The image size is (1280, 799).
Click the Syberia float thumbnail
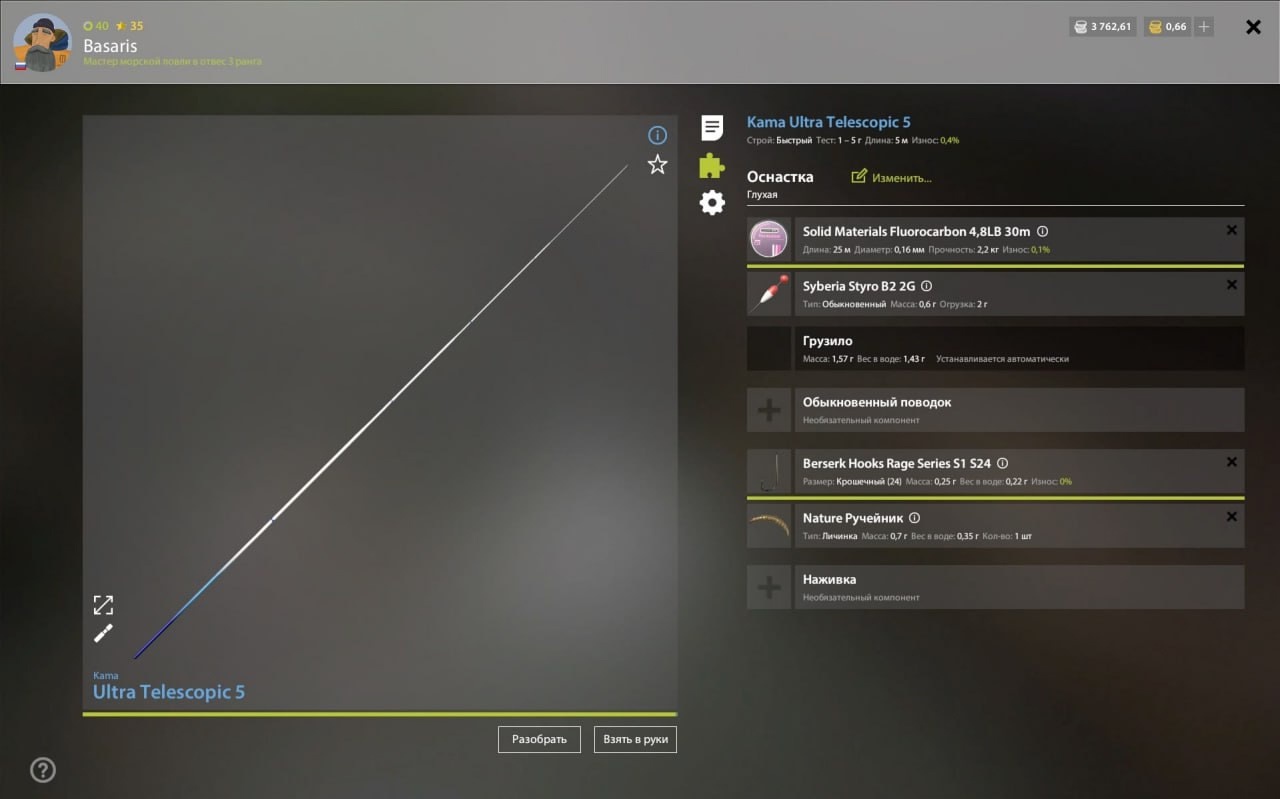pyautogui.click(x=769, y=294)
